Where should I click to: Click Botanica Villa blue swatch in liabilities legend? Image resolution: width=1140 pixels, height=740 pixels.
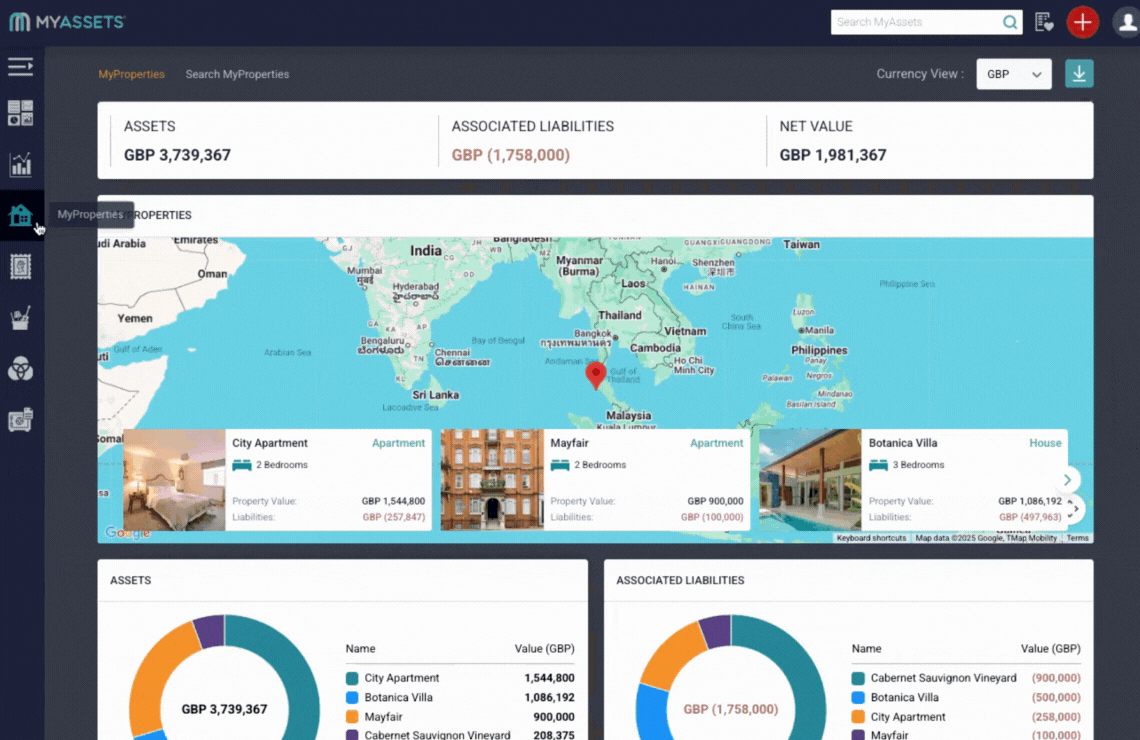(858, 698)
